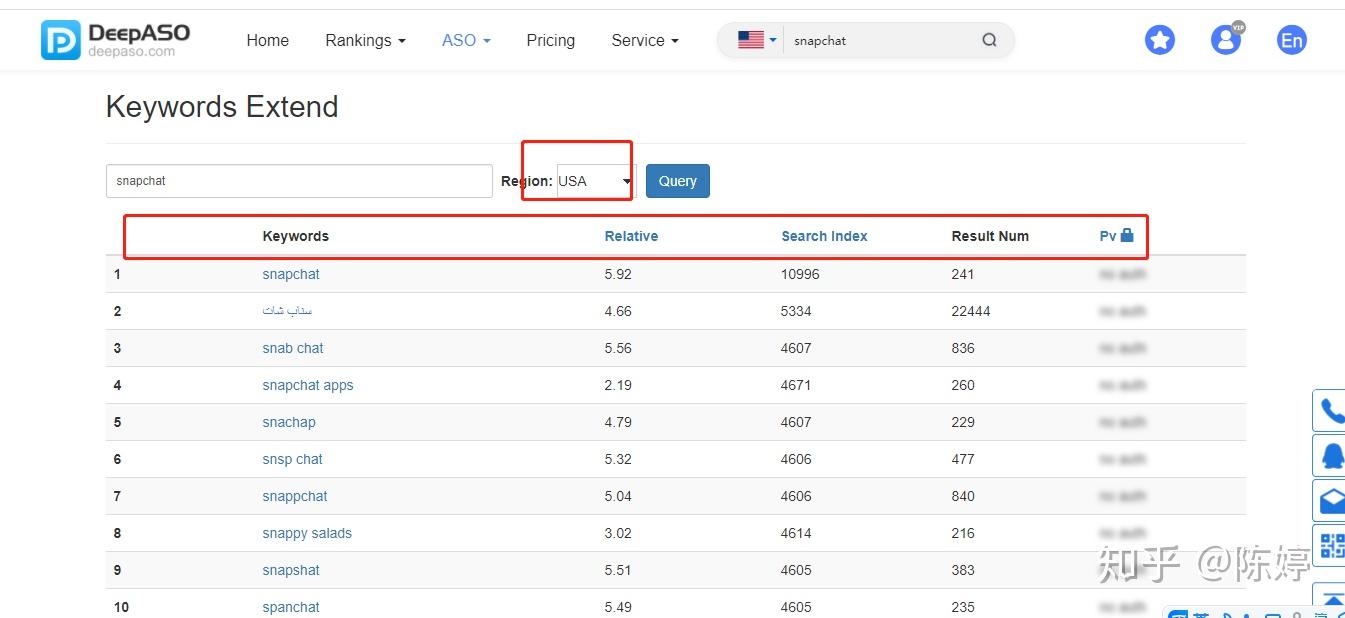Click relative value 2.19
This screenshot has width=1345, height=618.
[618, 385]
